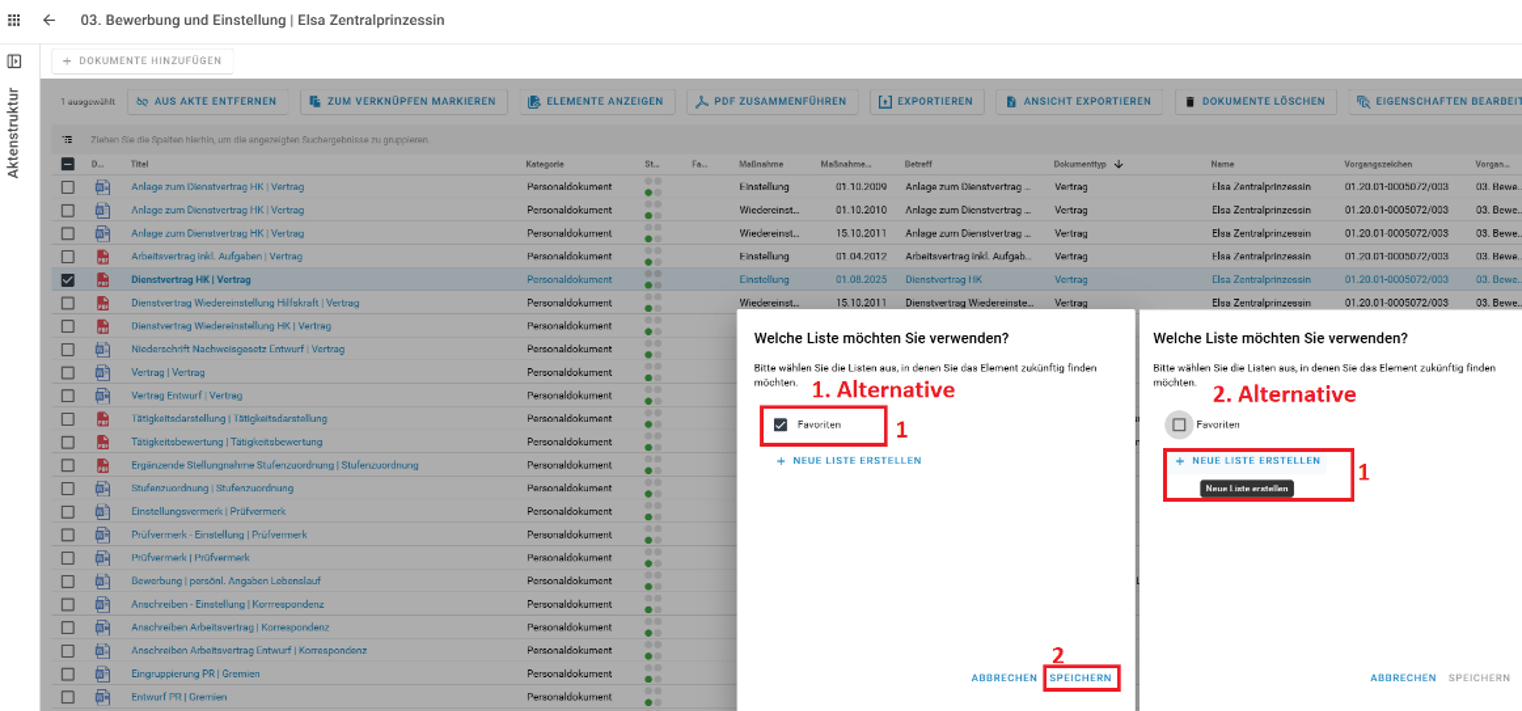Check the unchecked Favoriten checkbox
The height and width of the screenshot is (711, 1522).
coord(1179,425)
